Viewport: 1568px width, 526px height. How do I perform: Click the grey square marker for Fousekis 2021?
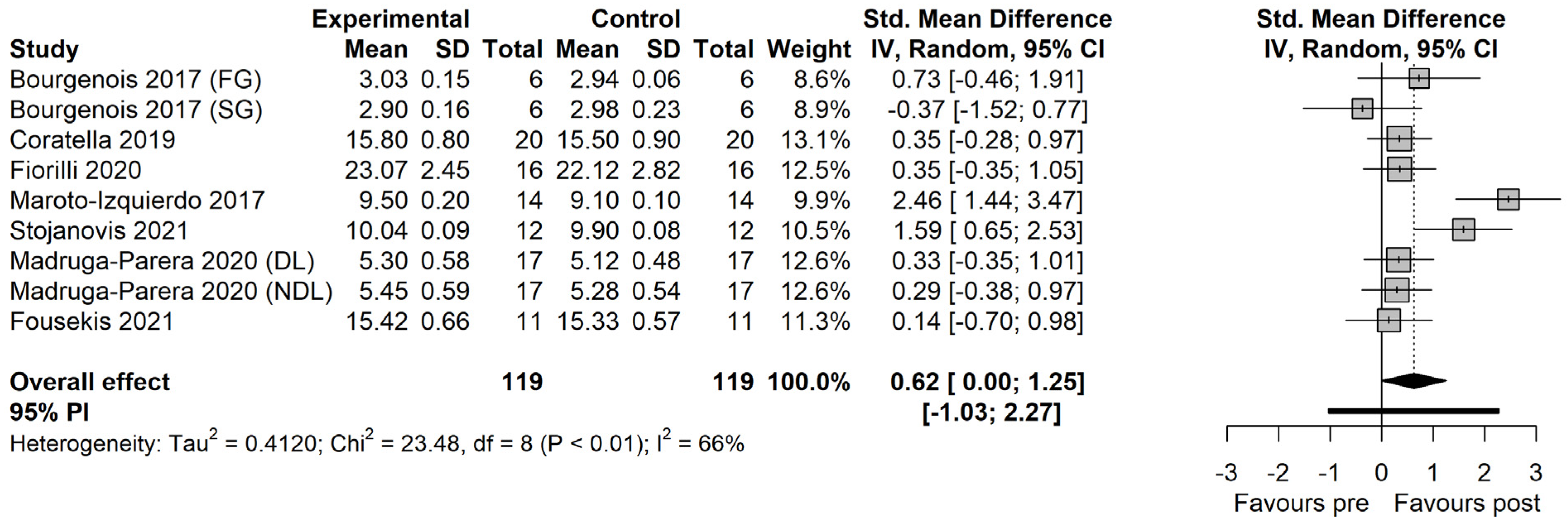[1388, 320]
